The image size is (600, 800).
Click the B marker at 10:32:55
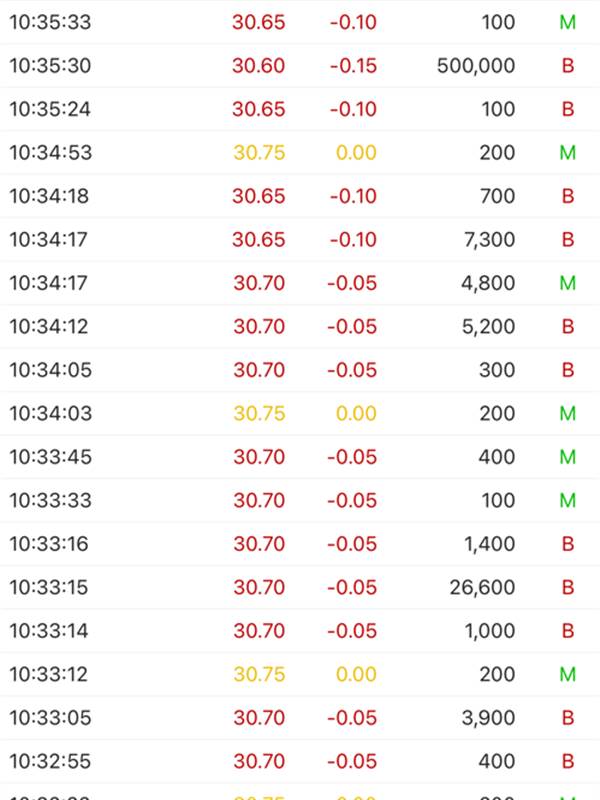coord(568,761)
